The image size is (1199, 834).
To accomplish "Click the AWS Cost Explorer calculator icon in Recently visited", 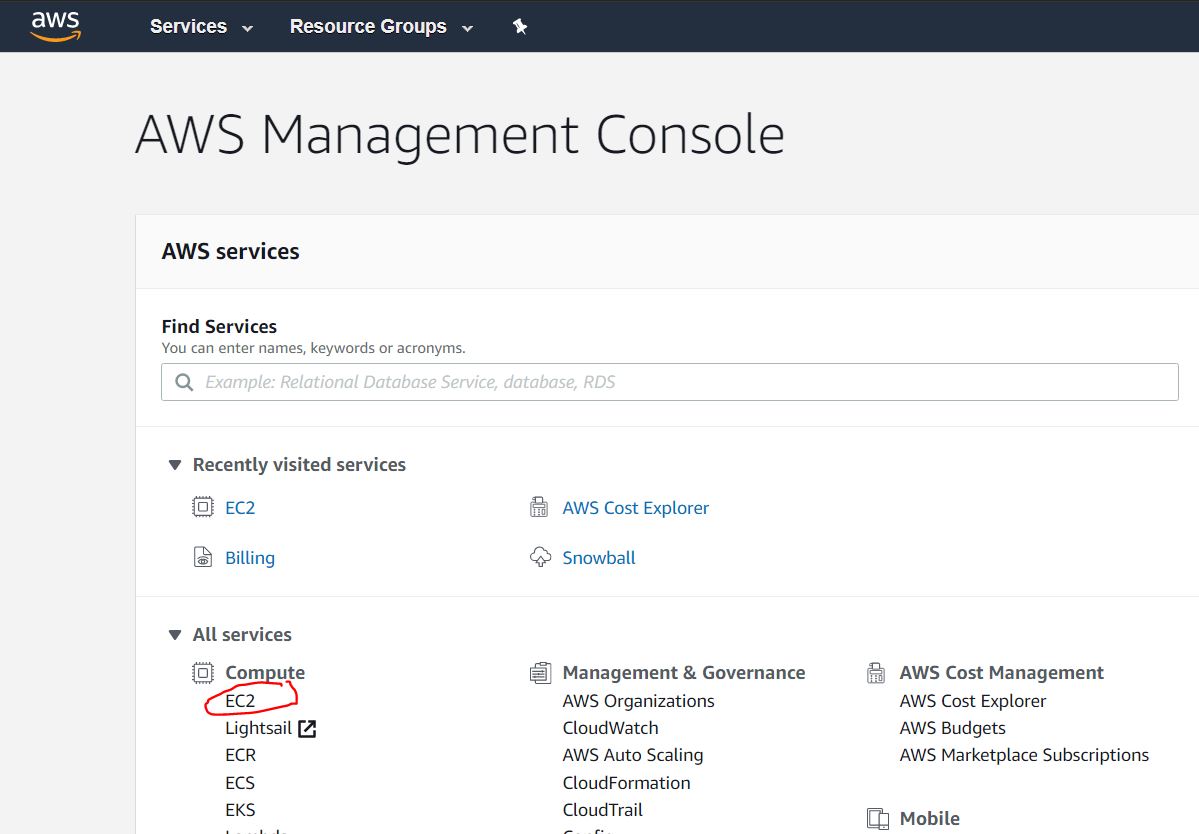I will [x=539, y=507].
